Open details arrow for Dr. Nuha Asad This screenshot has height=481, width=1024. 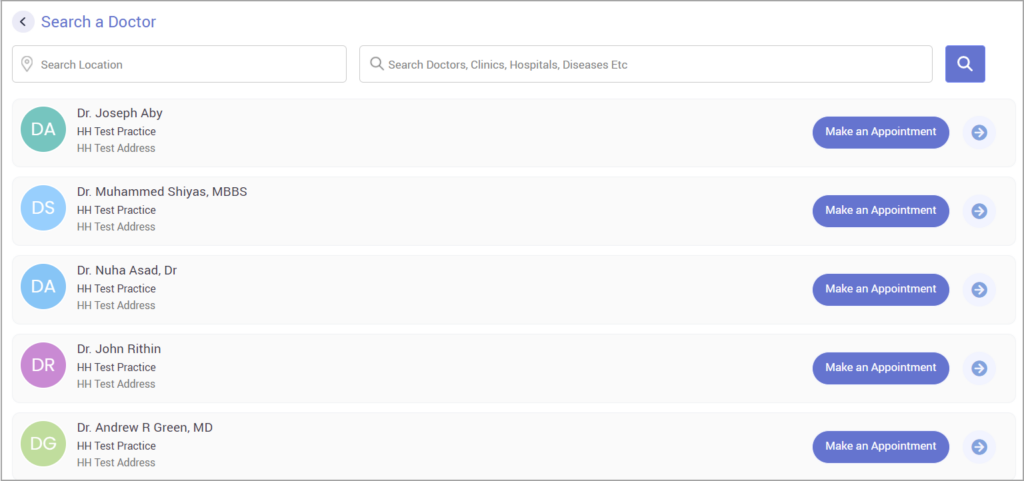[x=979, y=289]
